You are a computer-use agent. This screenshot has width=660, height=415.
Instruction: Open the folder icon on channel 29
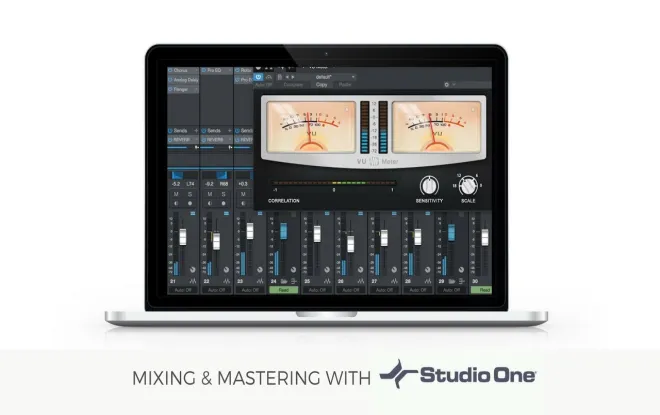click(x=452, y=281)
